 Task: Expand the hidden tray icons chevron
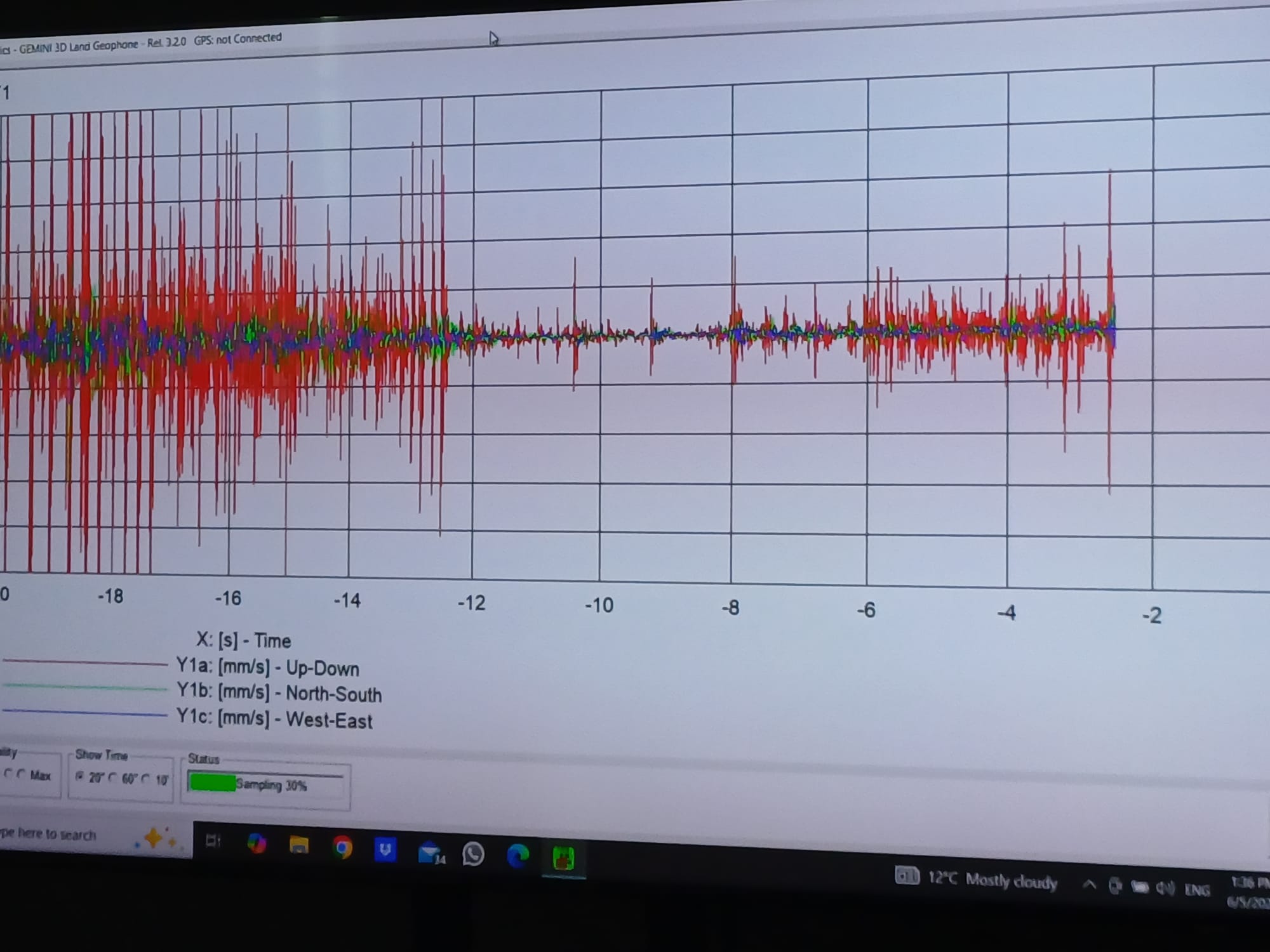pyautogui.click(x=1090, y=884)
